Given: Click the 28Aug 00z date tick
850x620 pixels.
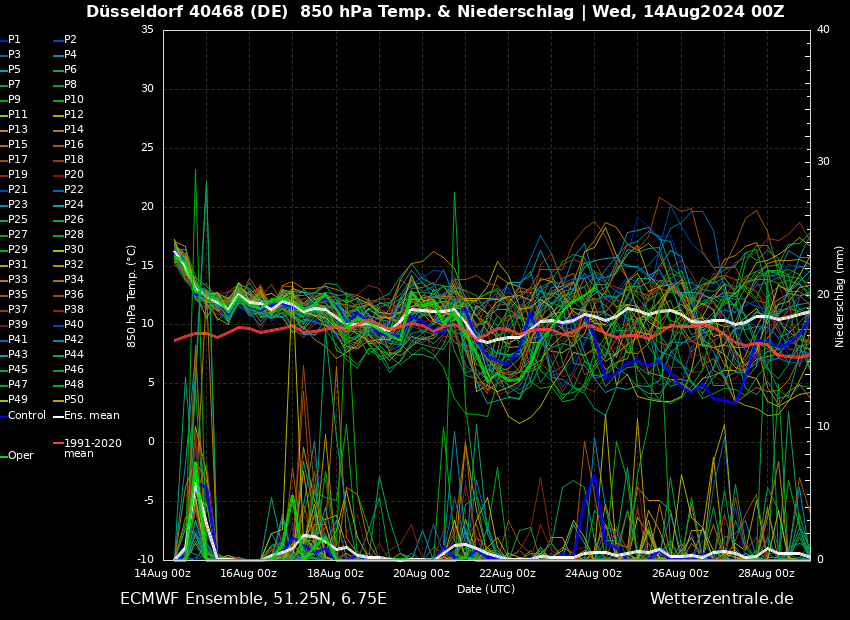Looking at the screenshot, I should 767,573.
